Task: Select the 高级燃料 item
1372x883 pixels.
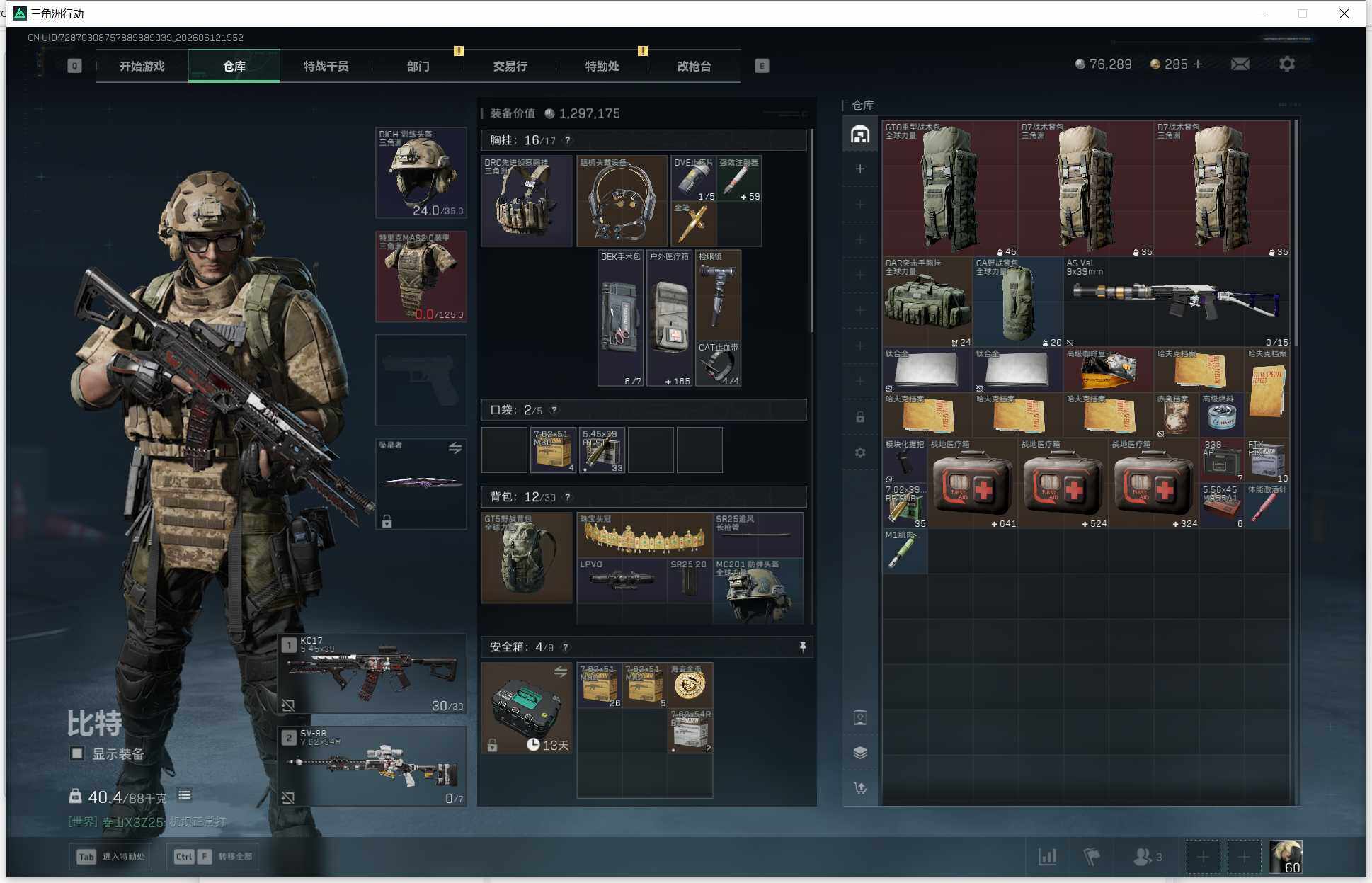Action: pos(1222,416)
